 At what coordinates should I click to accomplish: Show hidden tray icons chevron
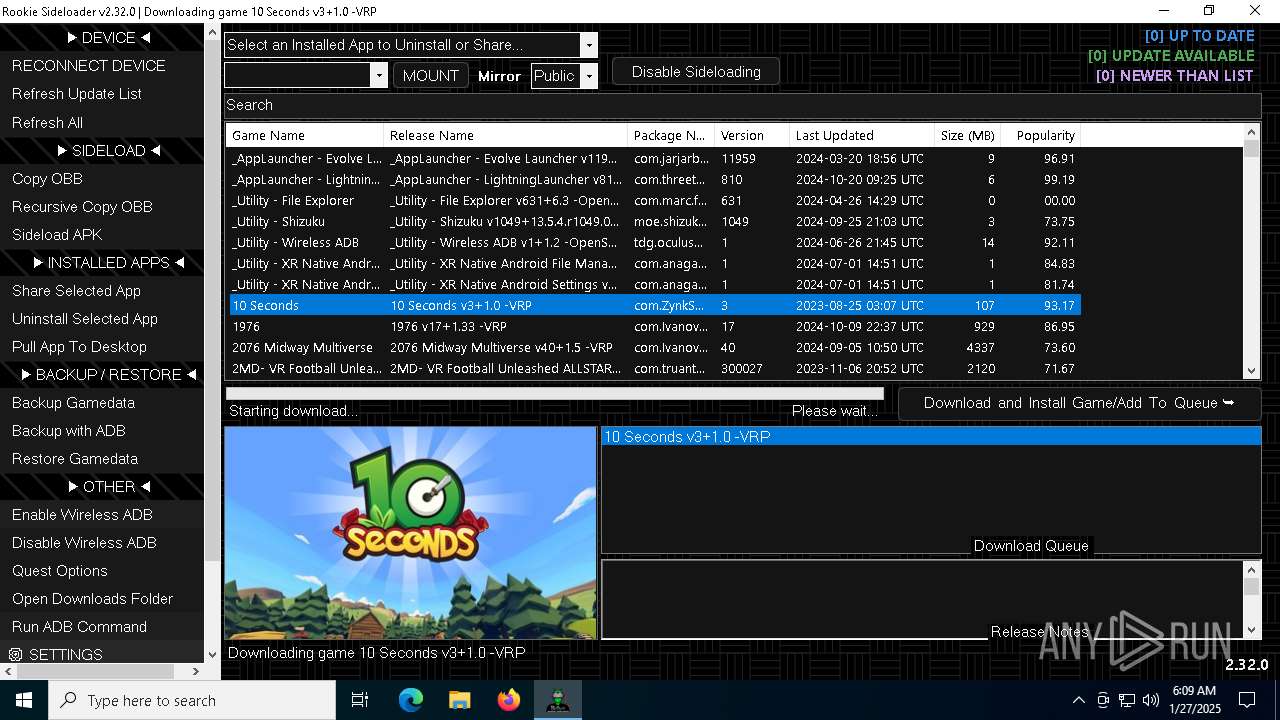coord(1078,700)
